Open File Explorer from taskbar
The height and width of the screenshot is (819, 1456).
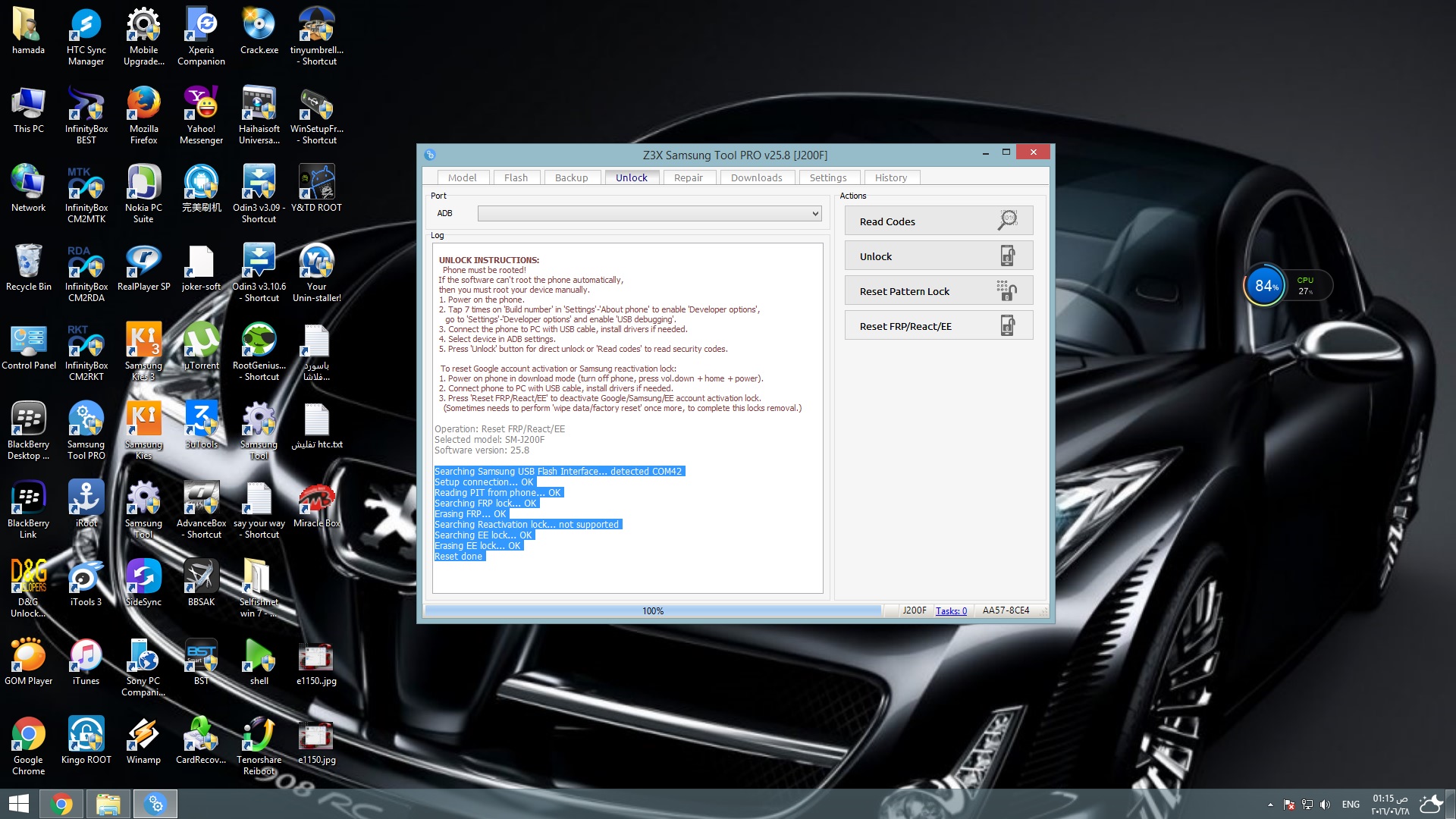coord(108,804)
